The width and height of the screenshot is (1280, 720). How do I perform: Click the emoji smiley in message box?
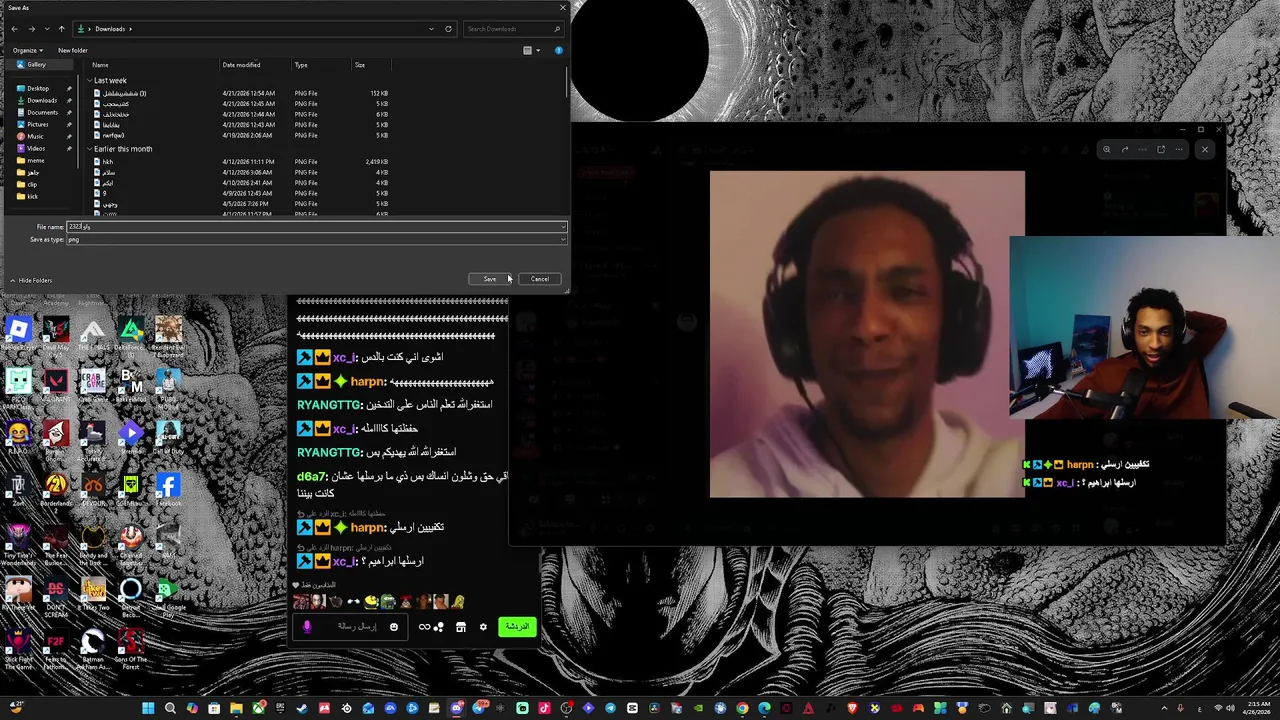[x=394, y=627]
